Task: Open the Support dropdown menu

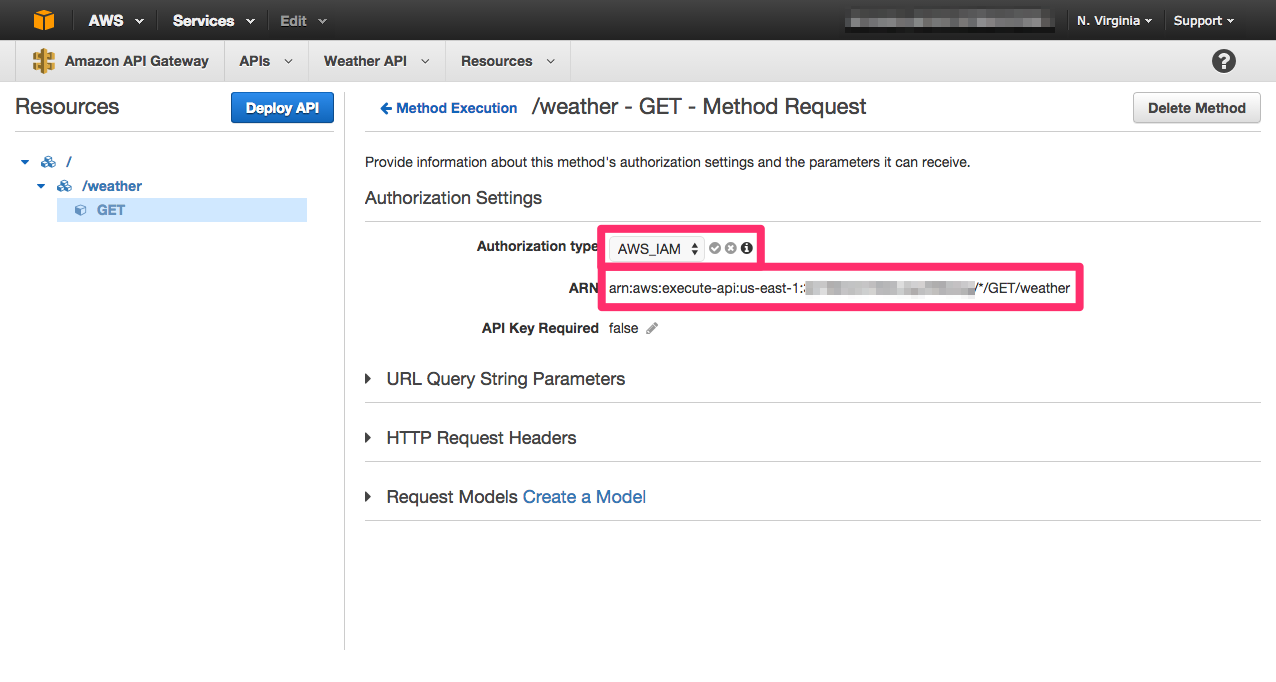Action: point(1203,20)
